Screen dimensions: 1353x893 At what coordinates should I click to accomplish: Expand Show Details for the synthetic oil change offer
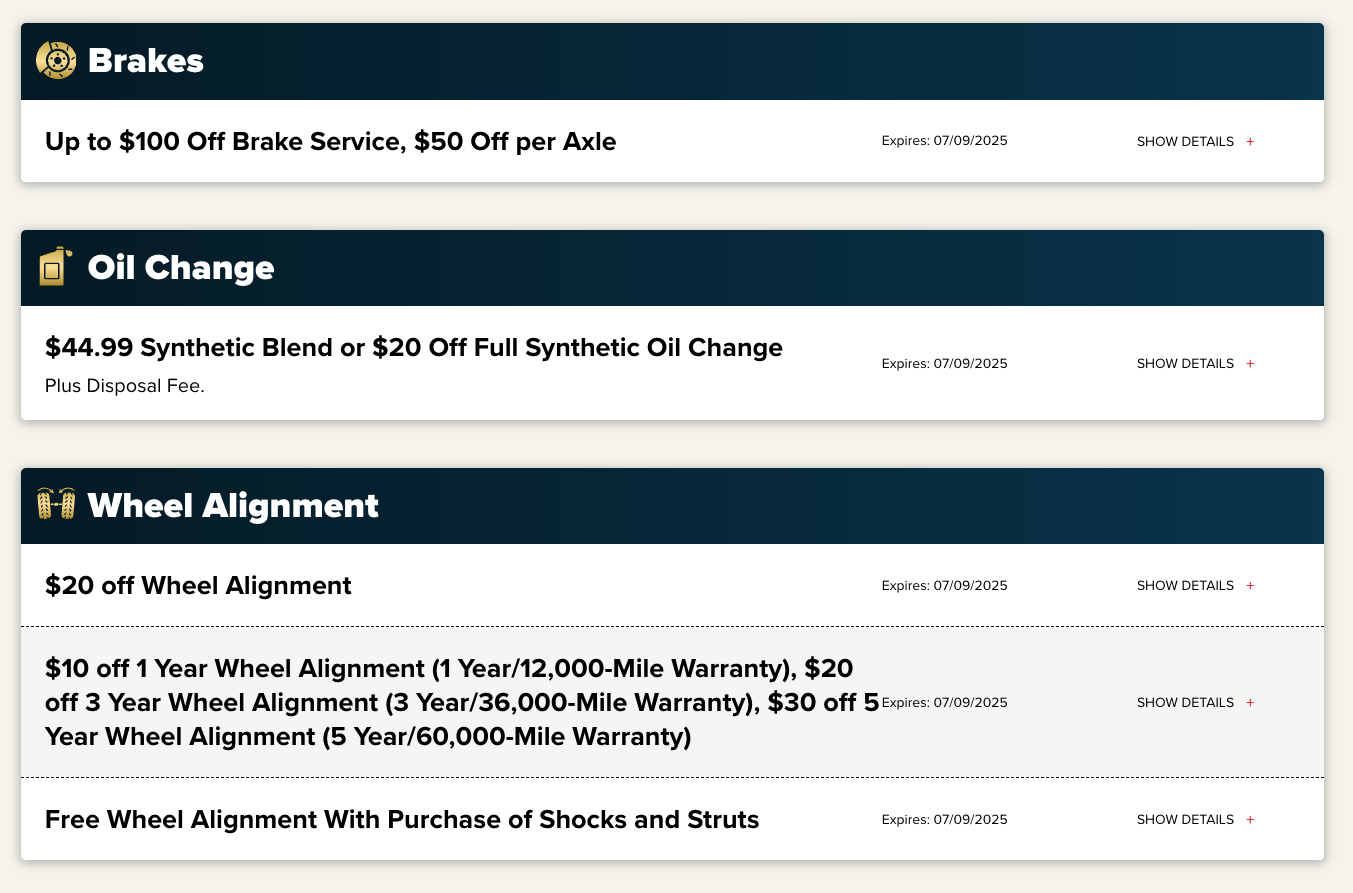(x=1185, y=364)
